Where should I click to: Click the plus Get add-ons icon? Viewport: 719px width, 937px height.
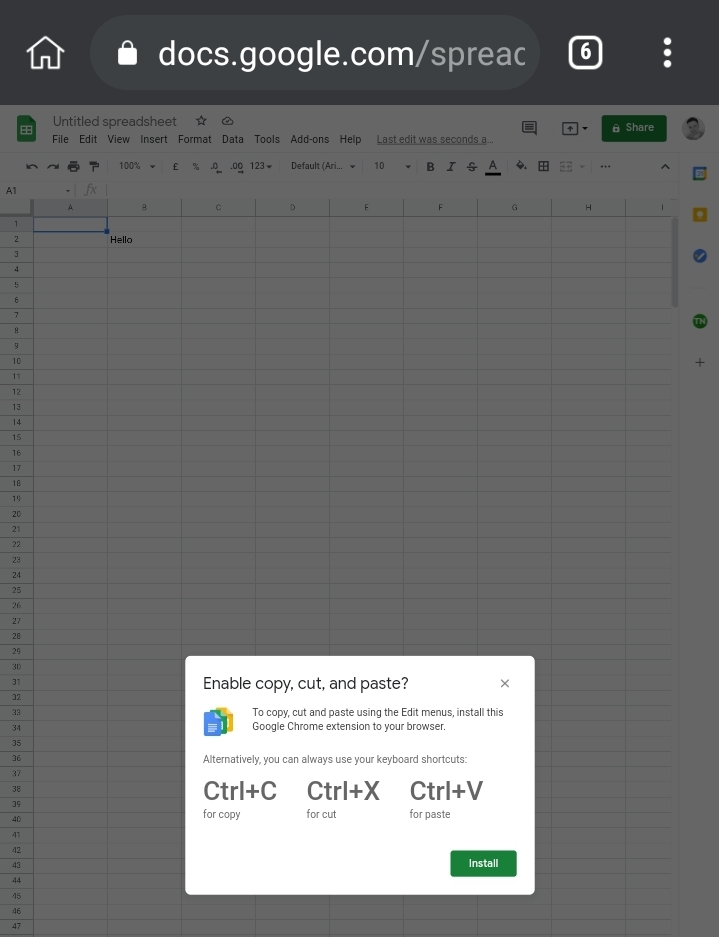(x=700, y=362)
